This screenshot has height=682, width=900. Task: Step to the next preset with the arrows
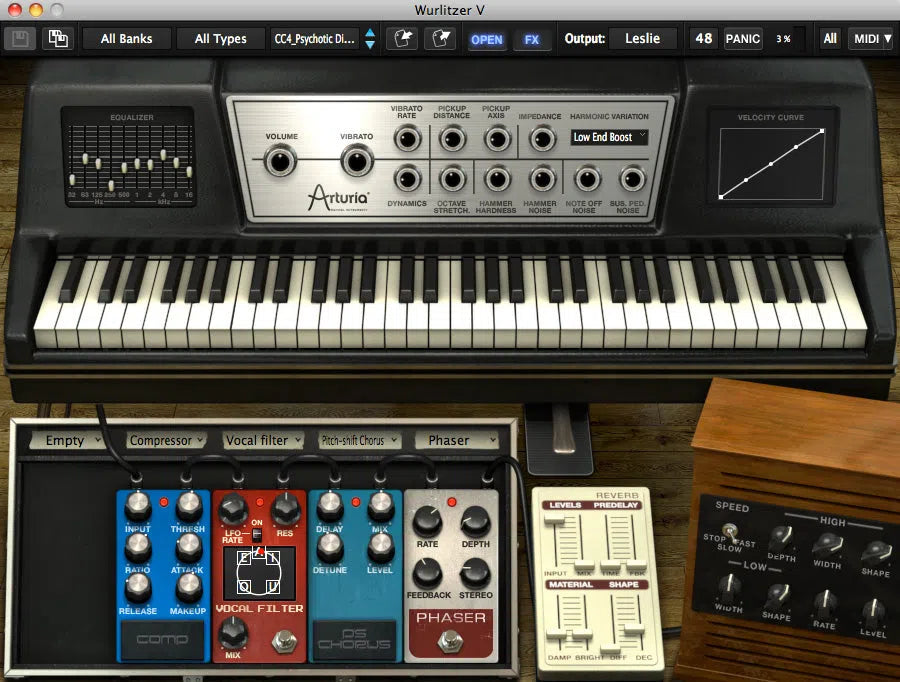[370, 45]
